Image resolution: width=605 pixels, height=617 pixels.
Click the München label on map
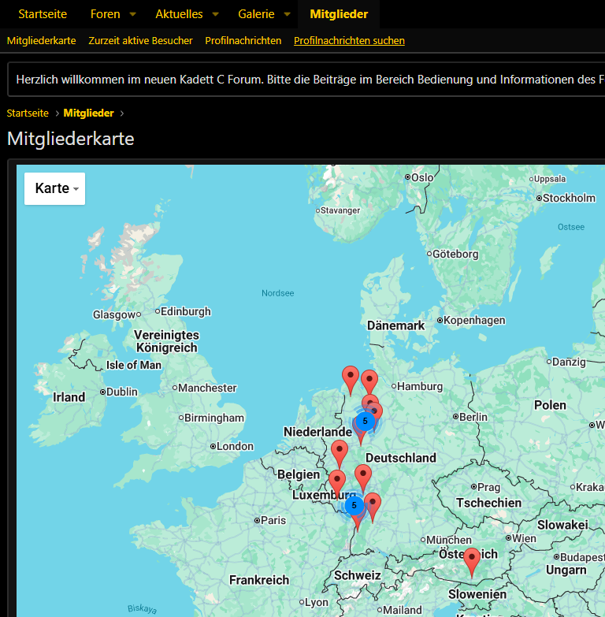pos(449,540)
